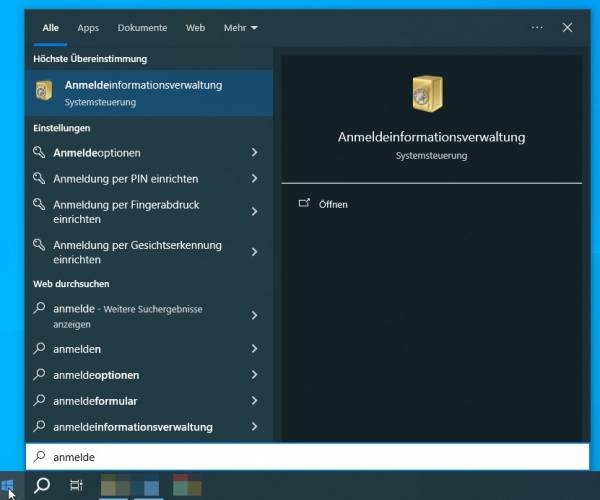Select 'anmeldeoptionen' web search suggestion text
Viewport: 600px width, 500px height.
pos(96,375)
